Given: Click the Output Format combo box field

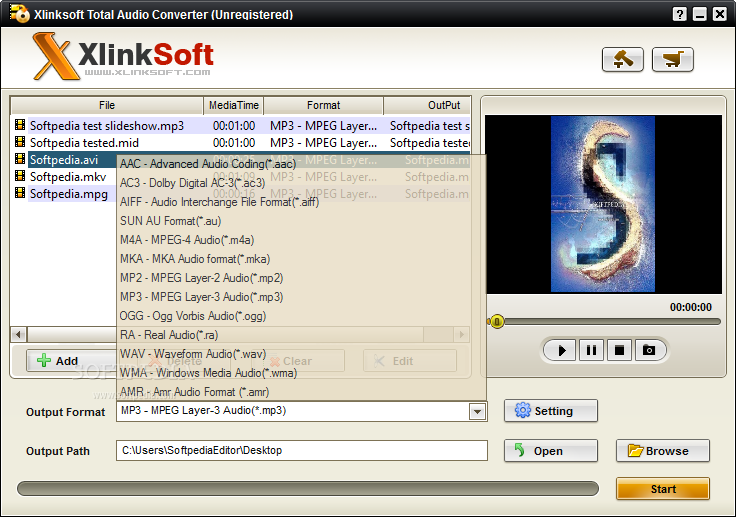Looking at the screenshot, I should tap(302, 411).
